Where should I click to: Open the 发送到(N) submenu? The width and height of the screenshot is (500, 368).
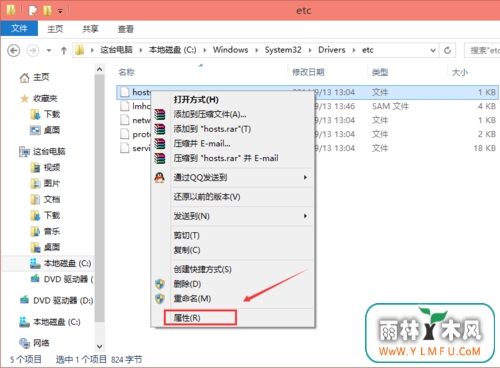coord(233,216)
